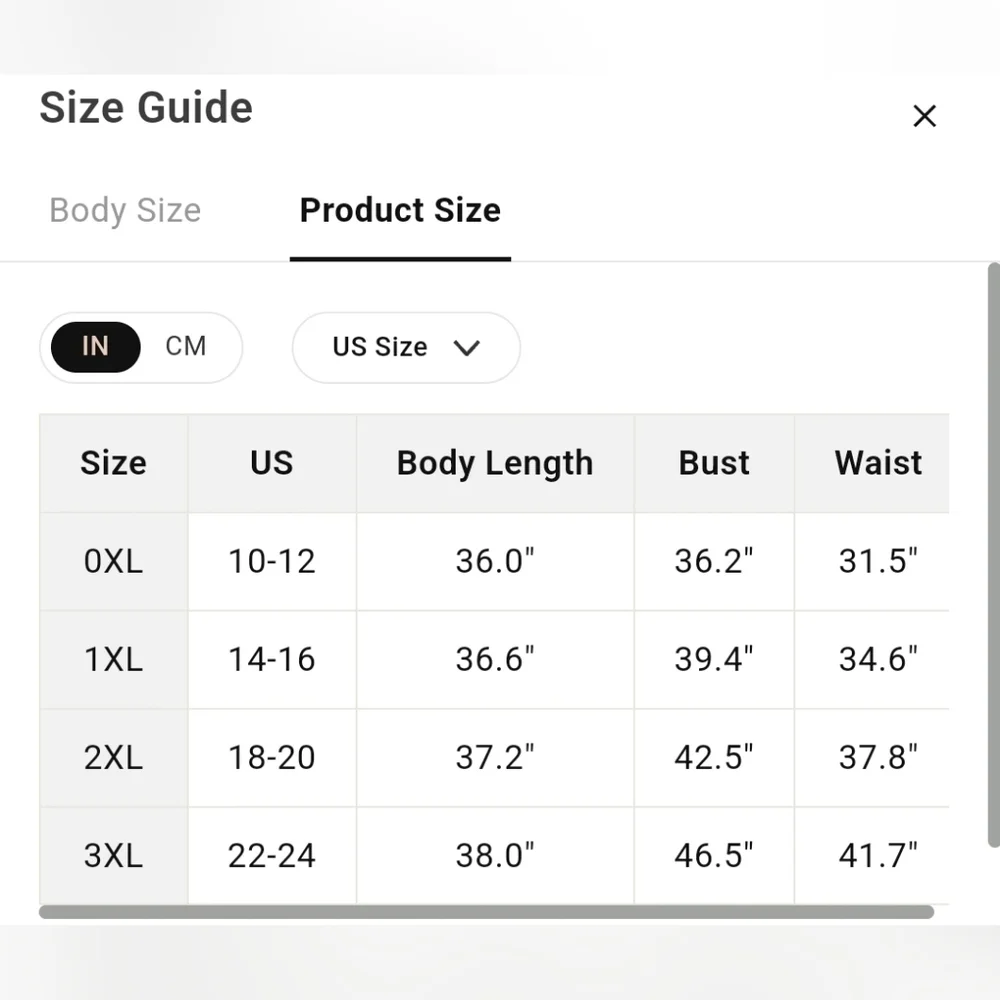Click the horizontal scrollbar under the table

(487, 912)
